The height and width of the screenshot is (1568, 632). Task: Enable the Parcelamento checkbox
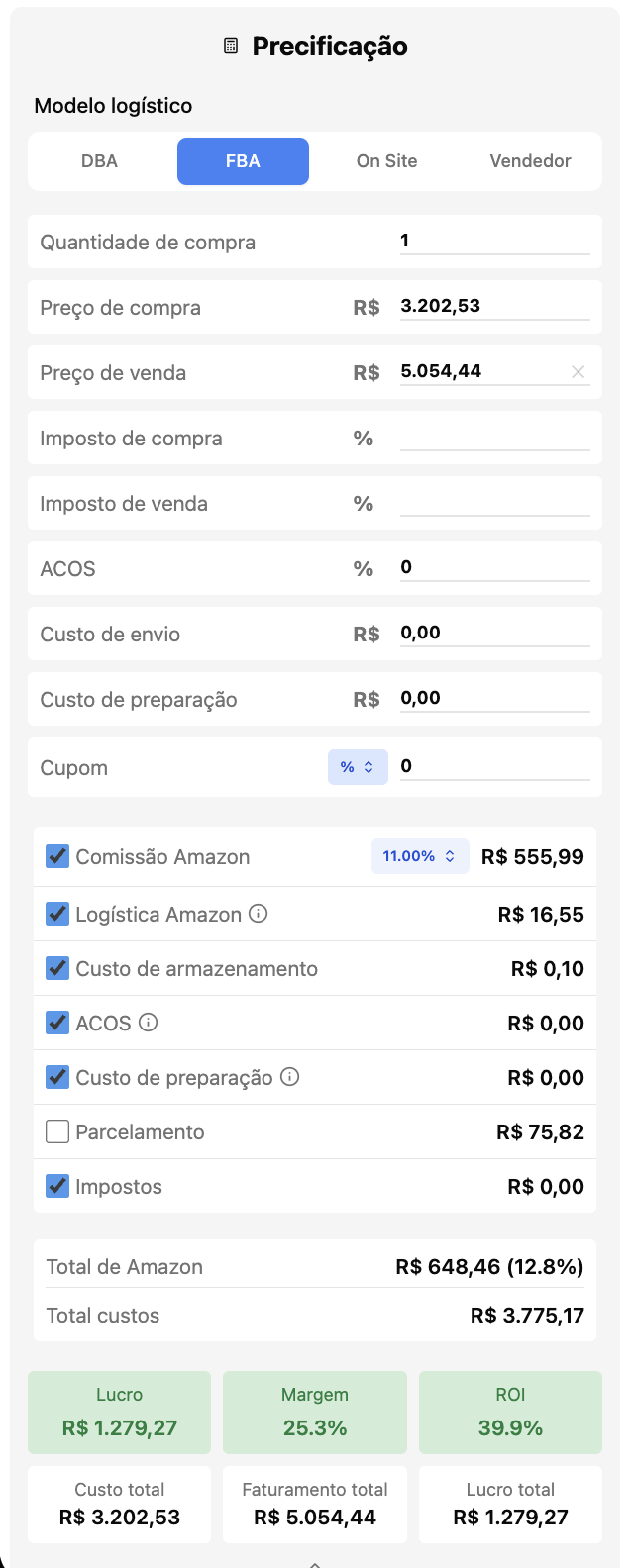[x=56, y=1131]
